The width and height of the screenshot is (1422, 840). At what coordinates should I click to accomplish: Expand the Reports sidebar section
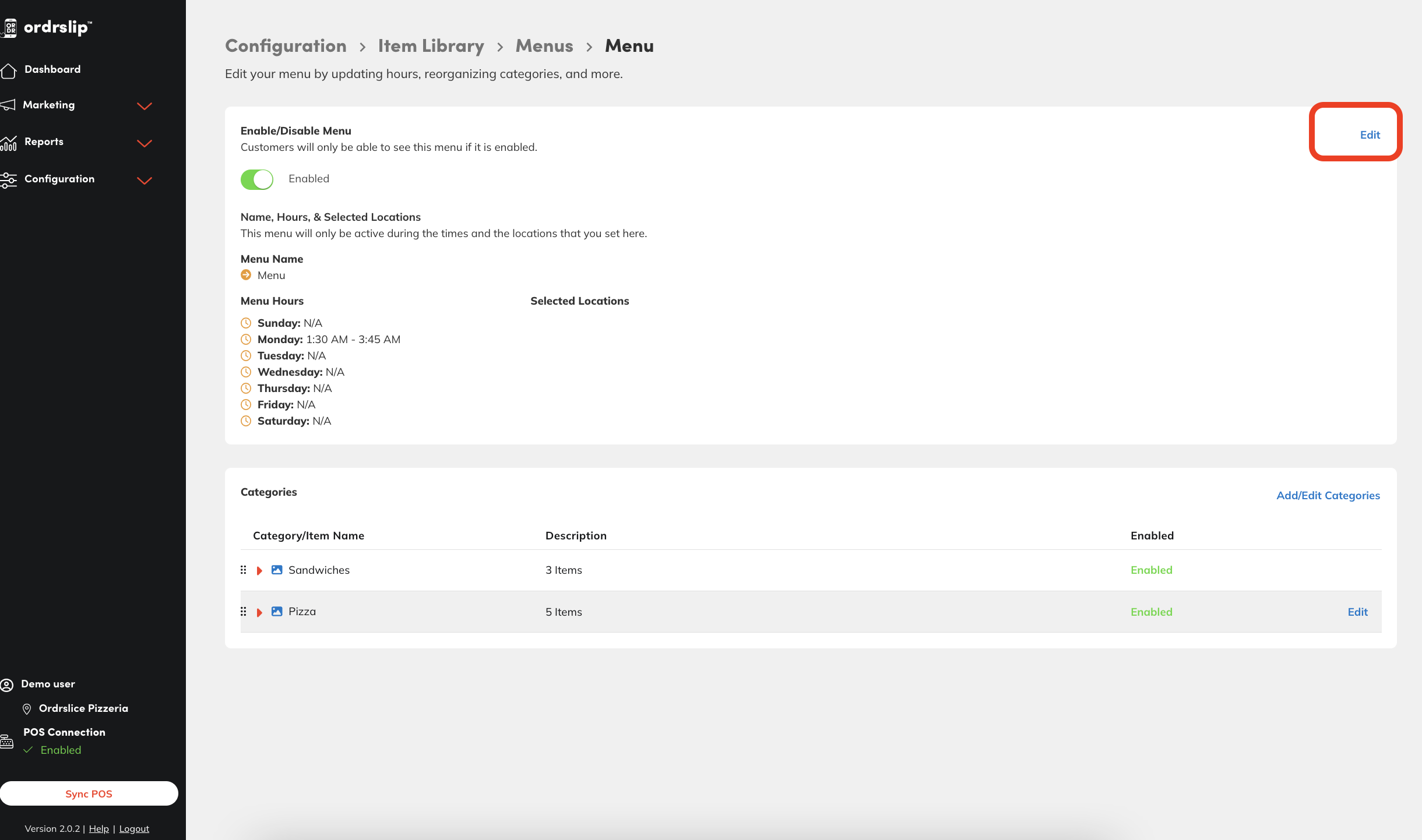(x=144, y=143)
